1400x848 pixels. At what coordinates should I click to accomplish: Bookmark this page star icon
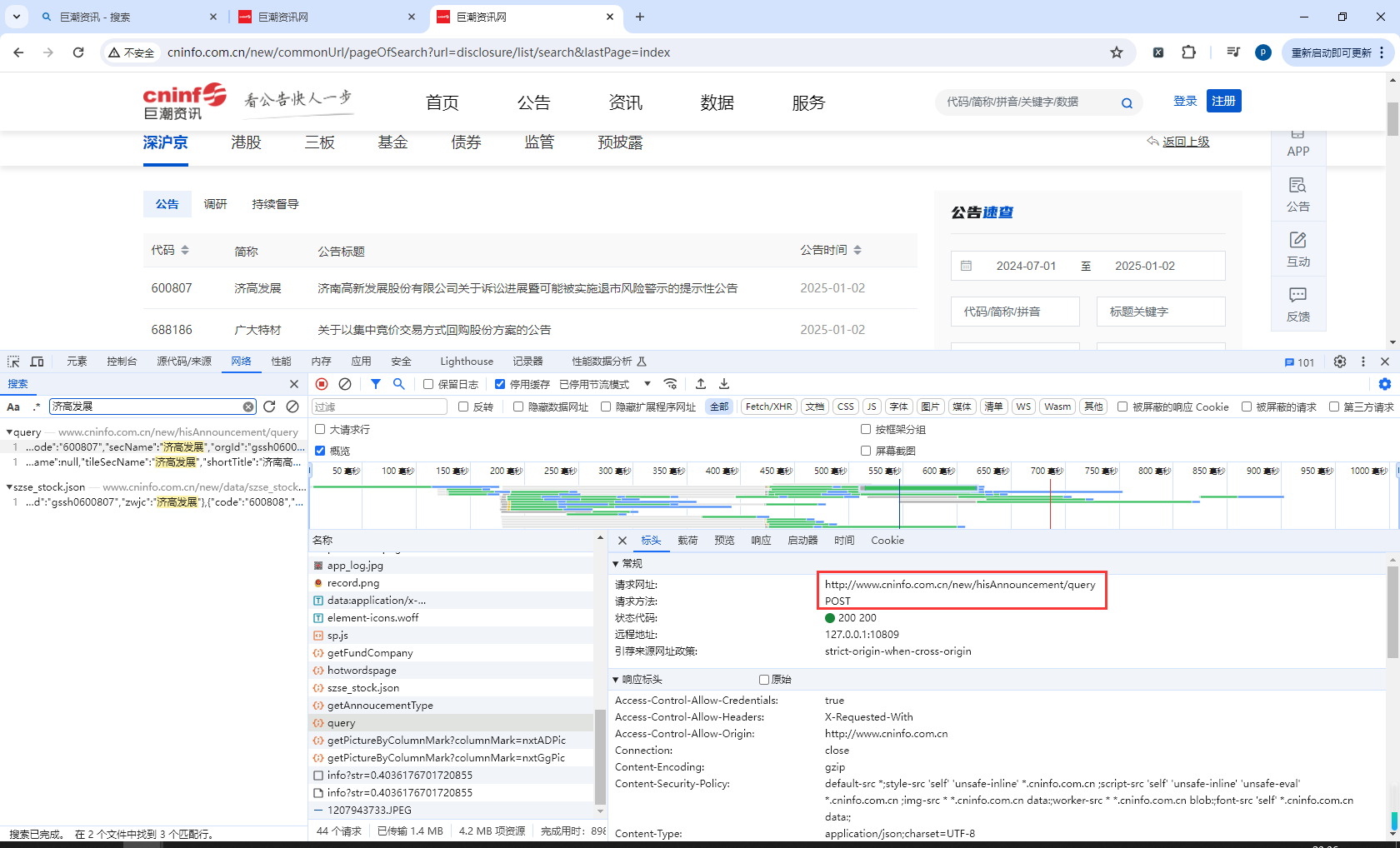(x=1117, y=52)
